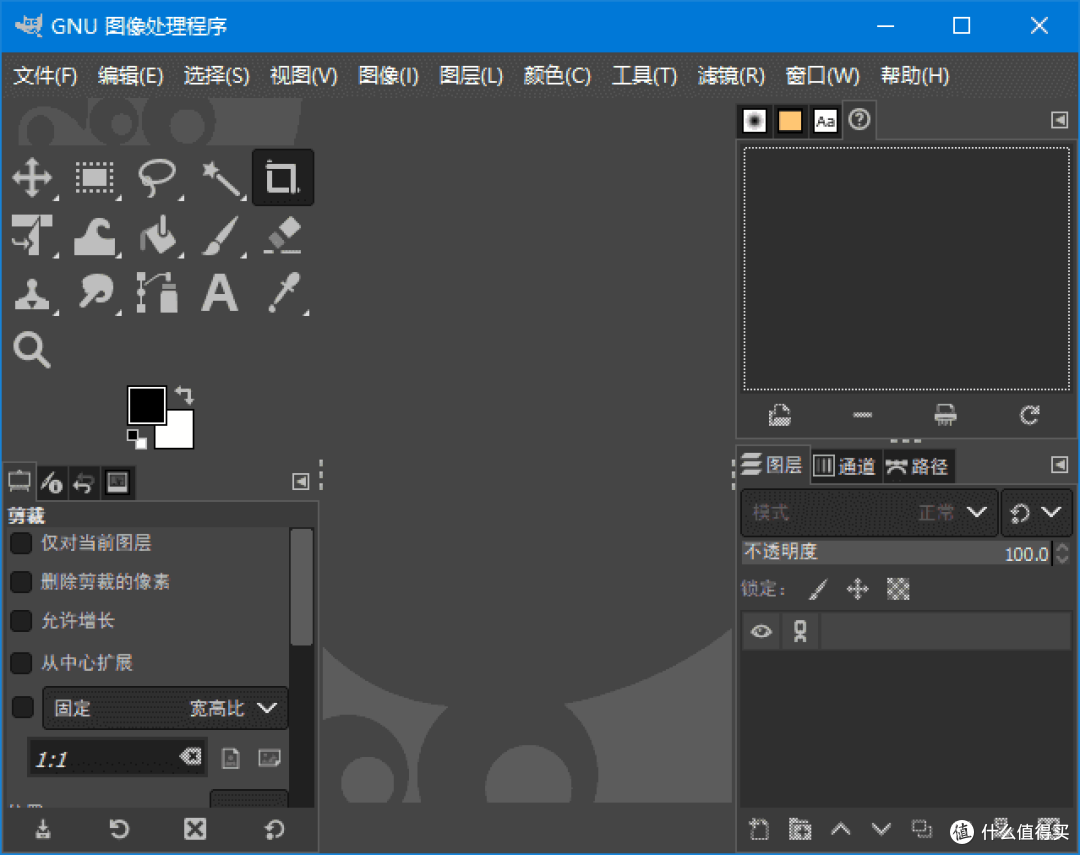This screenshot has height=855, width=1080.
Task: Select the Crop tool
Action: [x=282, y=178]
